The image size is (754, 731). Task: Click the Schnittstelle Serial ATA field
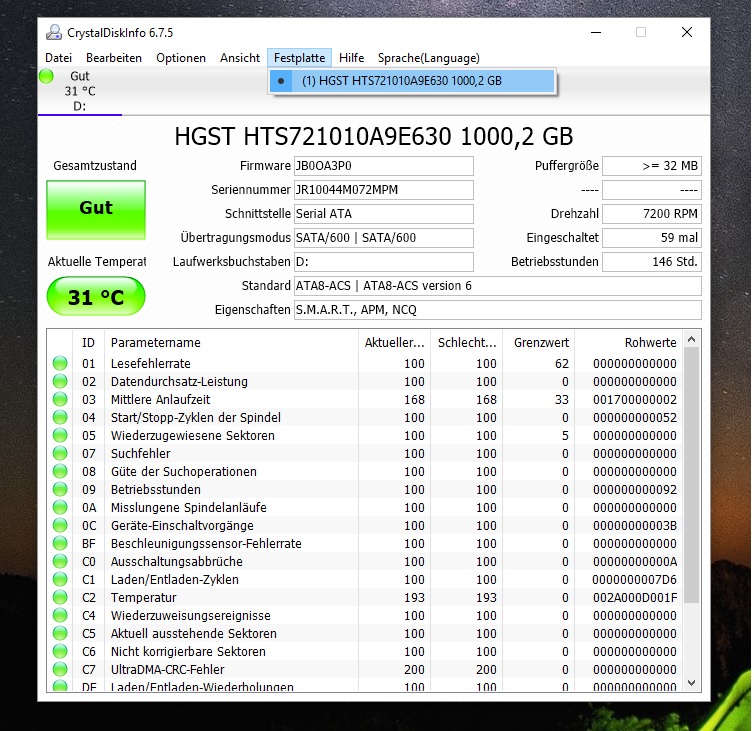coord(384,214)
